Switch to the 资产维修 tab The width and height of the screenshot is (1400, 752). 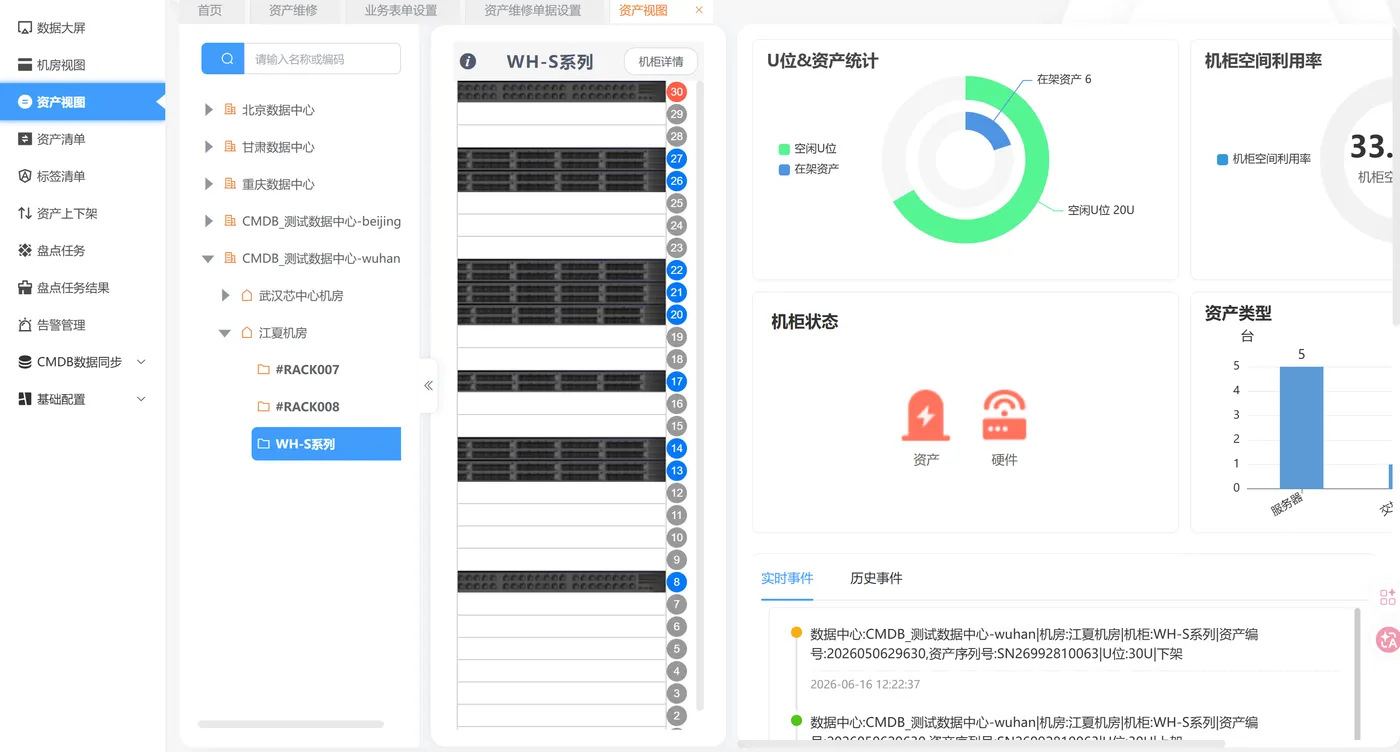pos(293,11)
